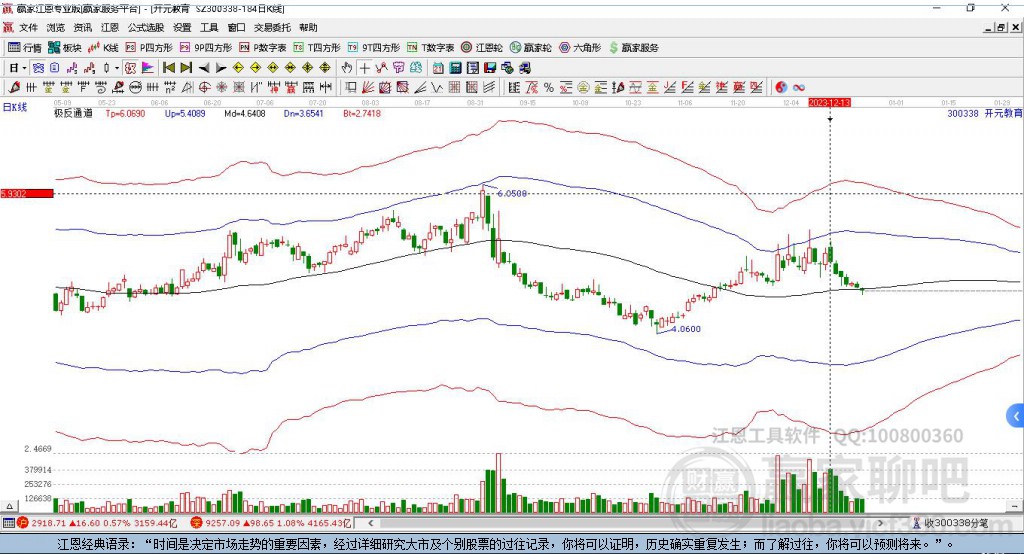Open the 江恩 menu
Viewport: 1024px width, 554px height.
click(x=110, y=27)
